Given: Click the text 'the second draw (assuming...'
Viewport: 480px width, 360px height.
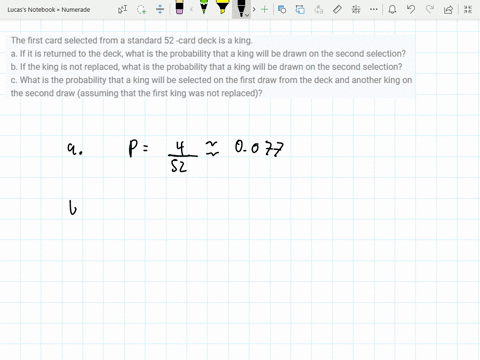Looking at the screenshot, I should click(136, 93).
